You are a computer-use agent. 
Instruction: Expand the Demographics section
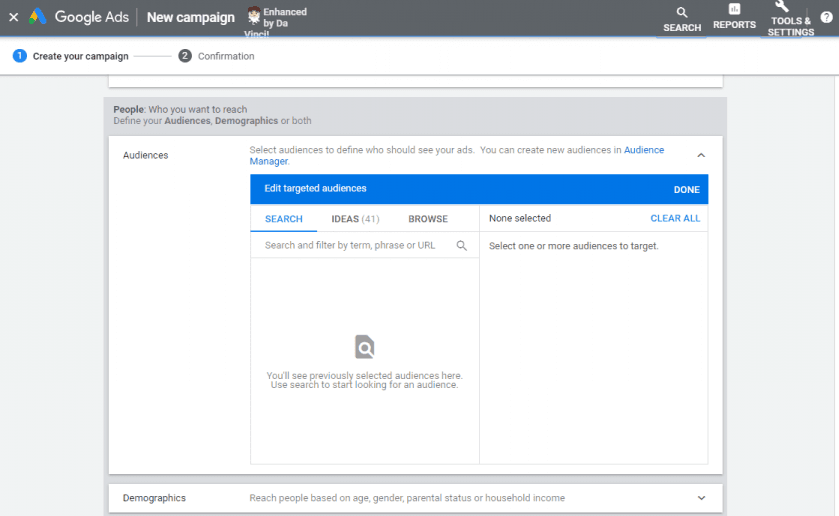701,498
